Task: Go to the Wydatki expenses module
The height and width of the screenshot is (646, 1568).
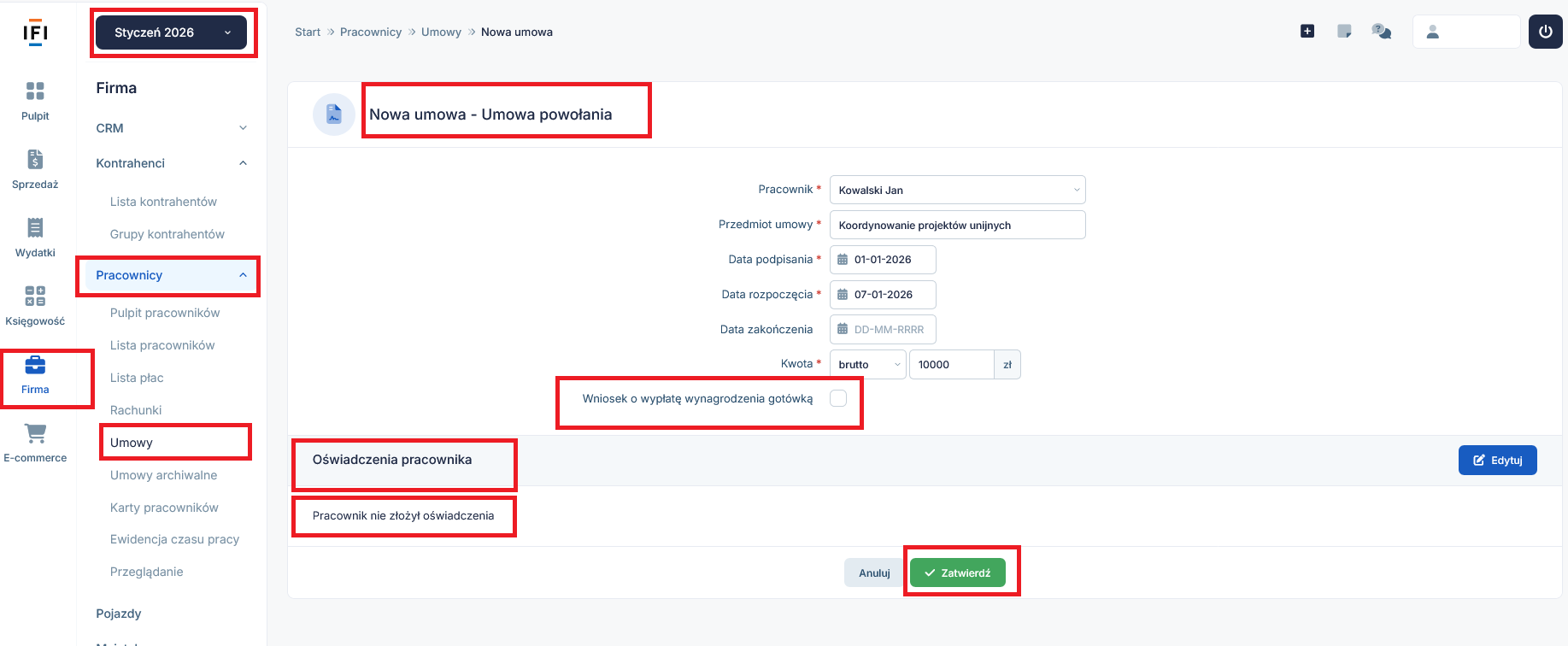Action: click(35, 228)
